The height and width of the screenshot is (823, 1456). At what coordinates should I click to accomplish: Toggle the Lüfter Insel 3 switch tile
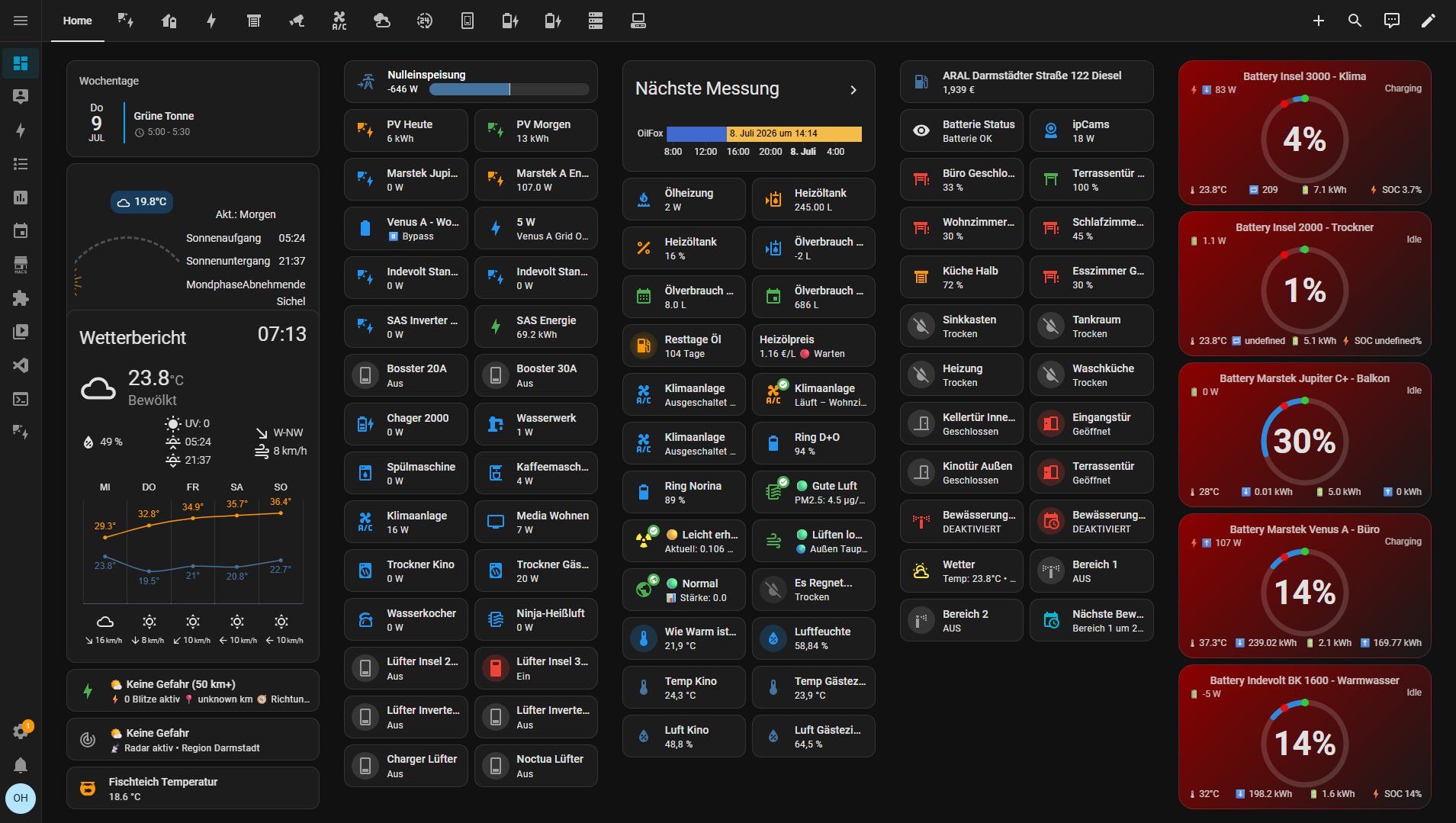click(x=535, y=668)
